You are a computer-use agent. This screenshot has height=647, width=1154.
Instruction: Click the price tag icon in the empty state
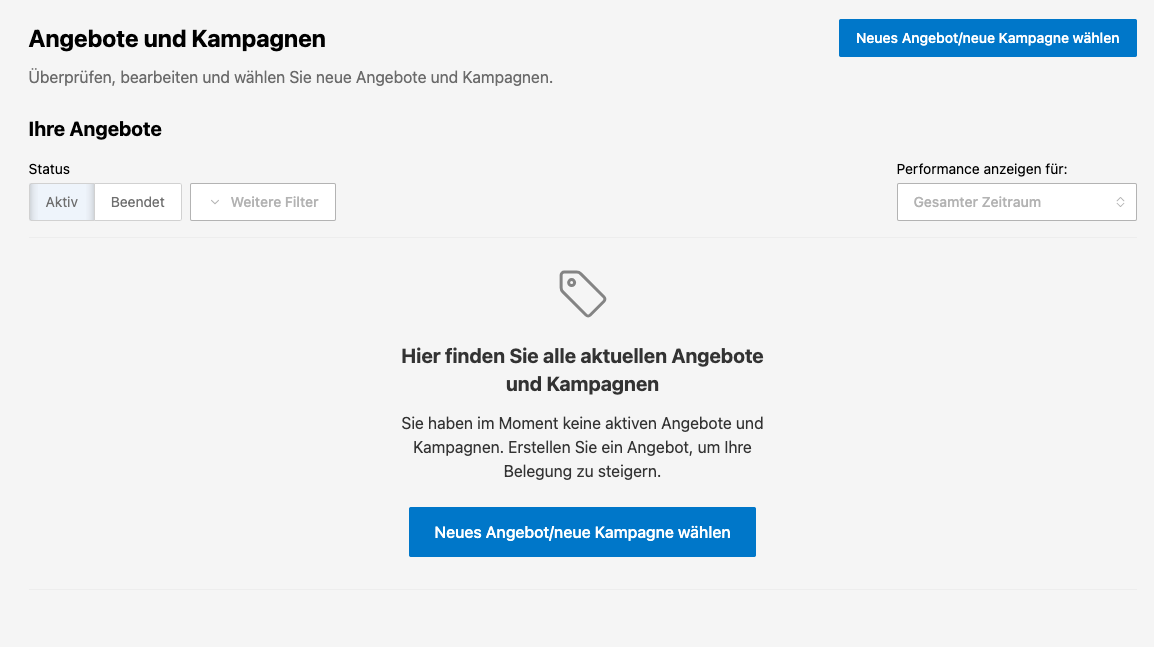(x=582, y=293)
